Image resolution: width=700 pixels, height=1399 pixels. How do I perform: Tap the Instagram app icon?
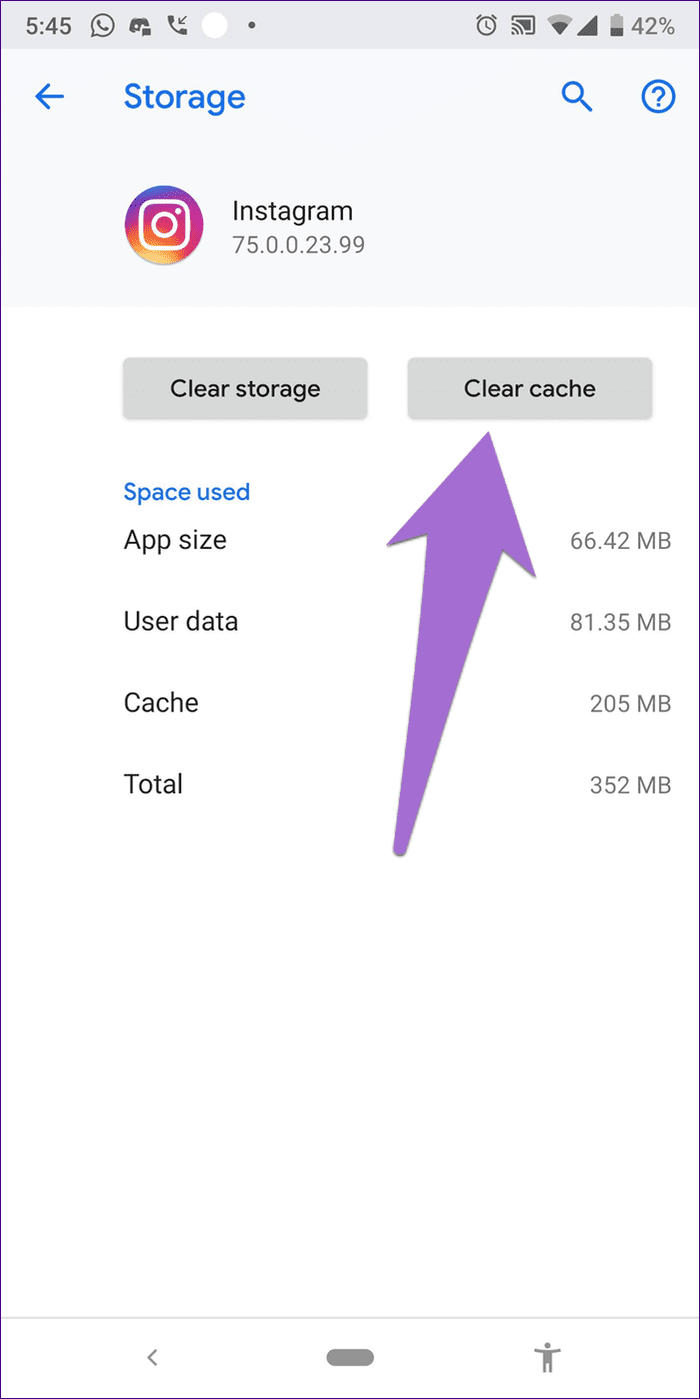[164, 226]
